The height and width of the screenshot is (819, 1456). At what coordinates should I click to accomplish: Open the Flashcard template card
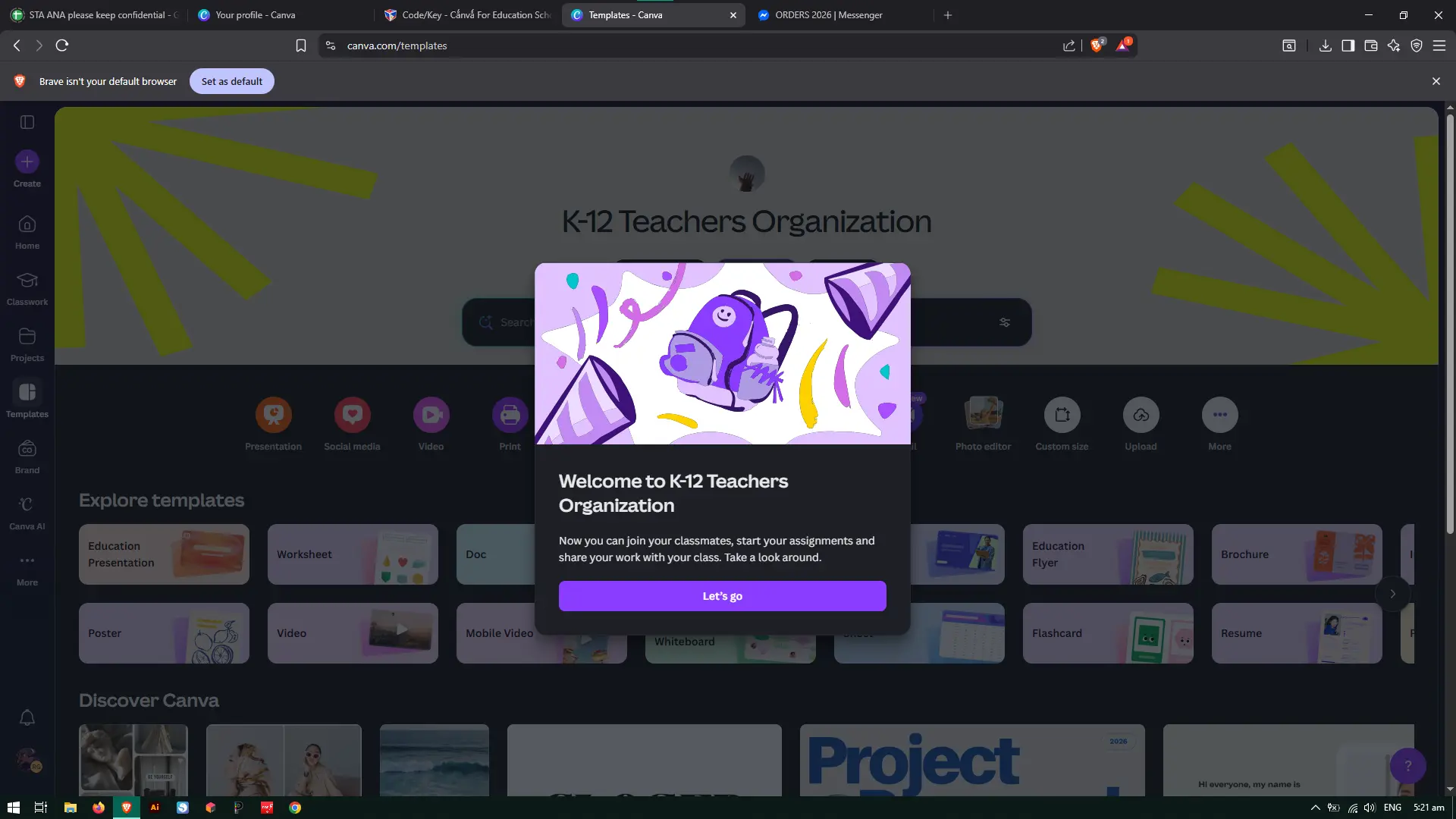1108,633
